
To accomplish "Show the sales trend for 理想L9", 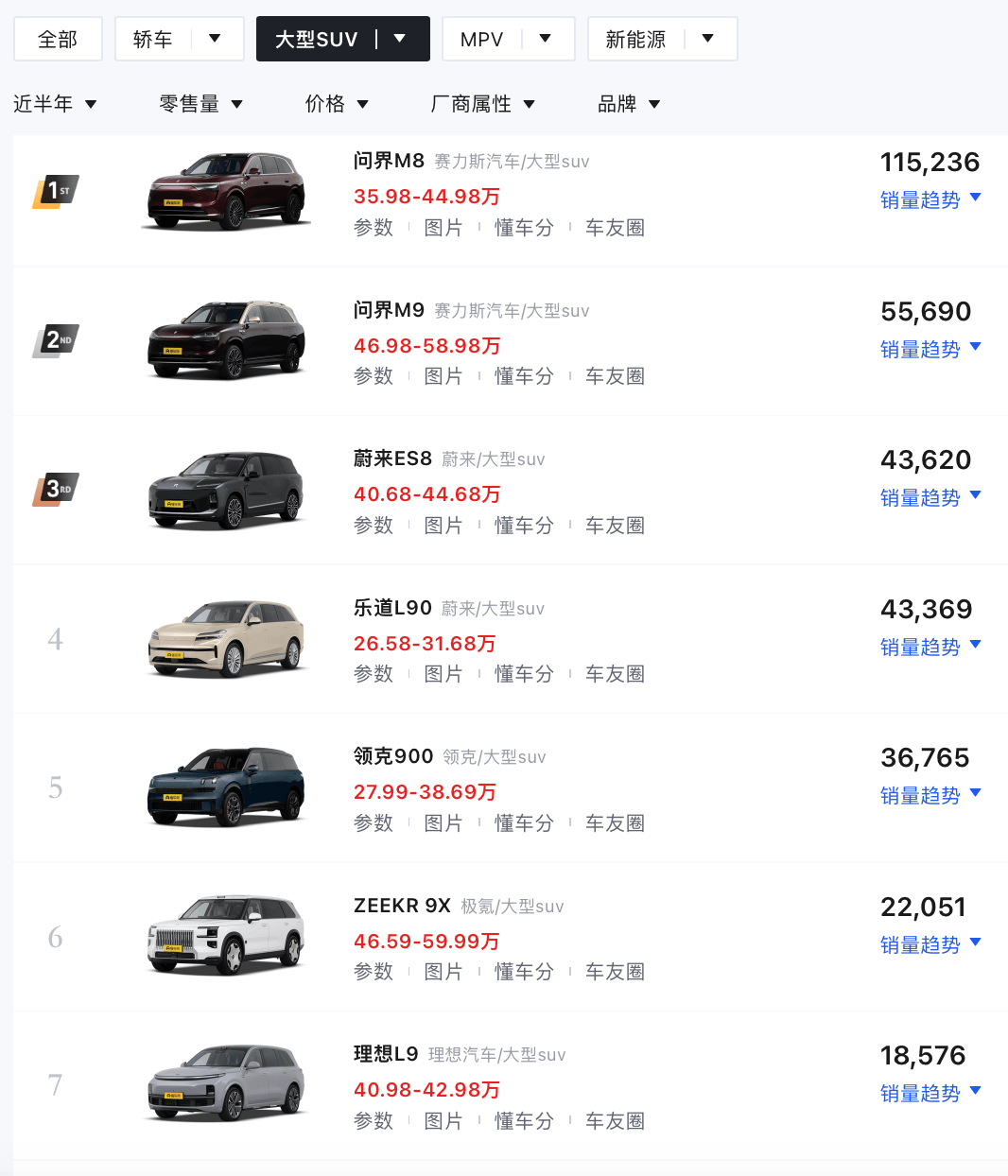I will [930, 1093].
